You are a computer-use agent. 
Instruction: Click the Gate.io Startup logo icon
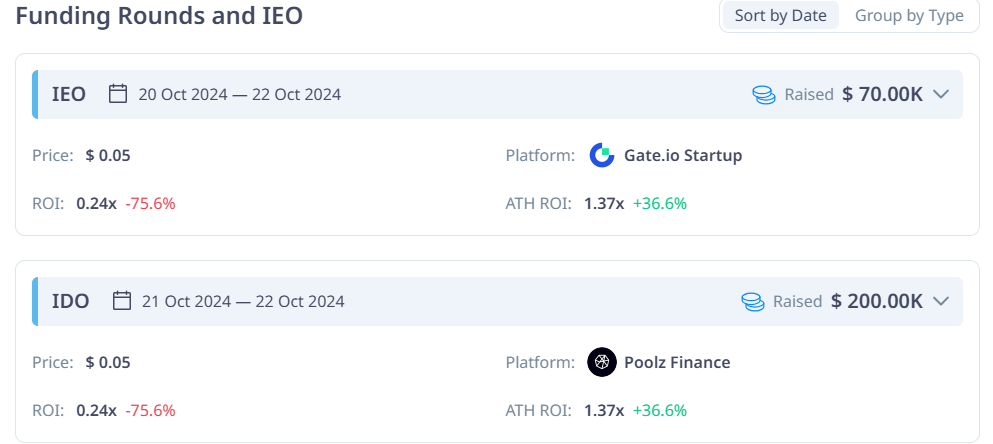click(x=602, y=155)
